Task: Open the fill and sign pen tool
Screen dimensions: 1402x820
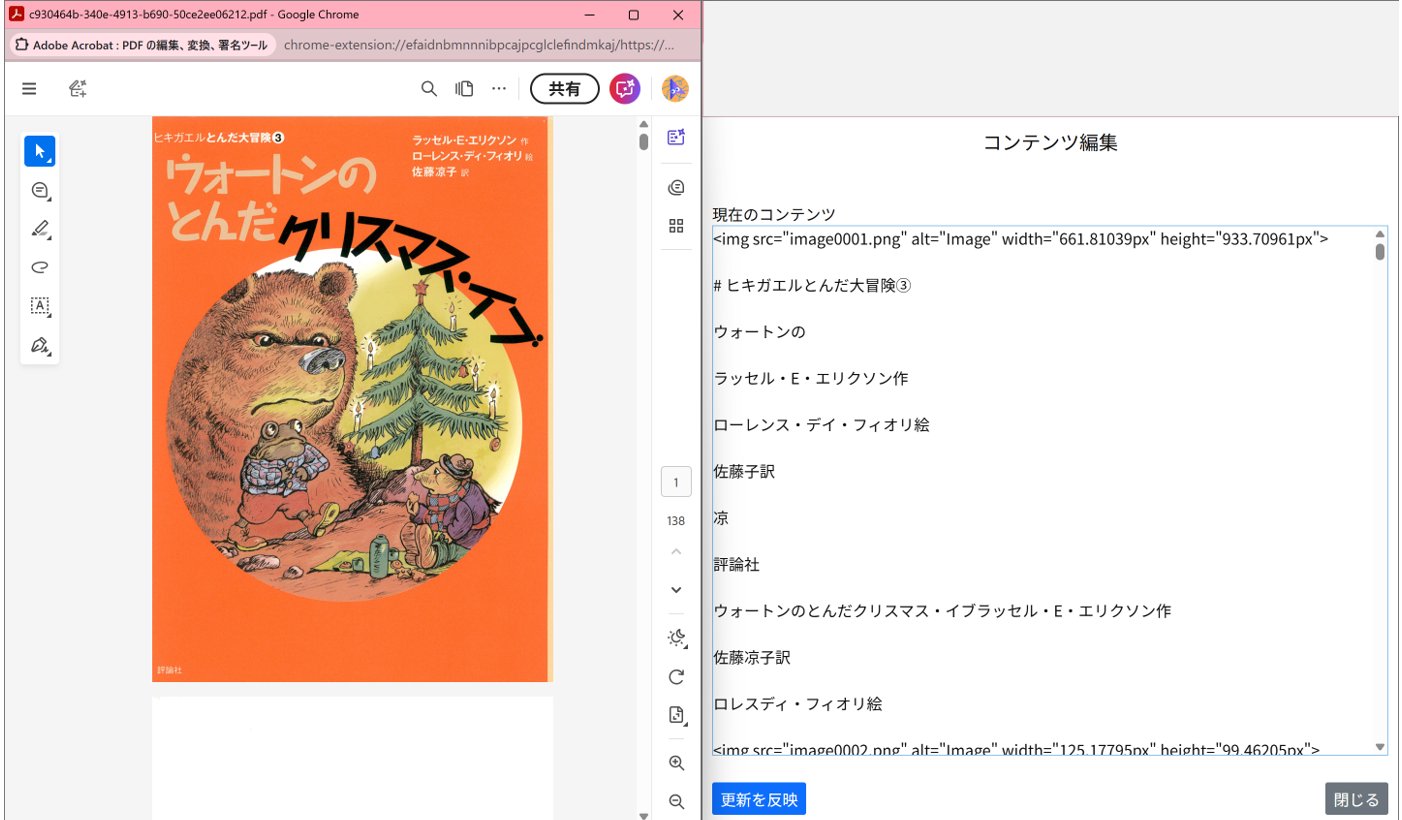Action: (x=39, y=345)
